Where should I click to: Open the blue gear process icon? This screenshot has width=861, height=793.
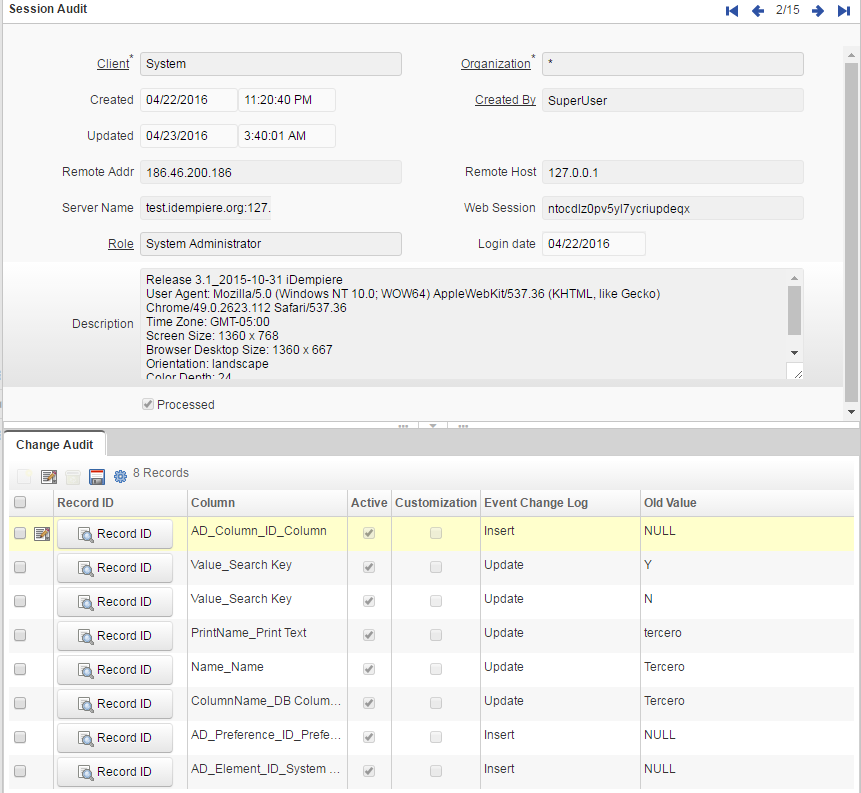pyautogui.click(x=120, y=477)
